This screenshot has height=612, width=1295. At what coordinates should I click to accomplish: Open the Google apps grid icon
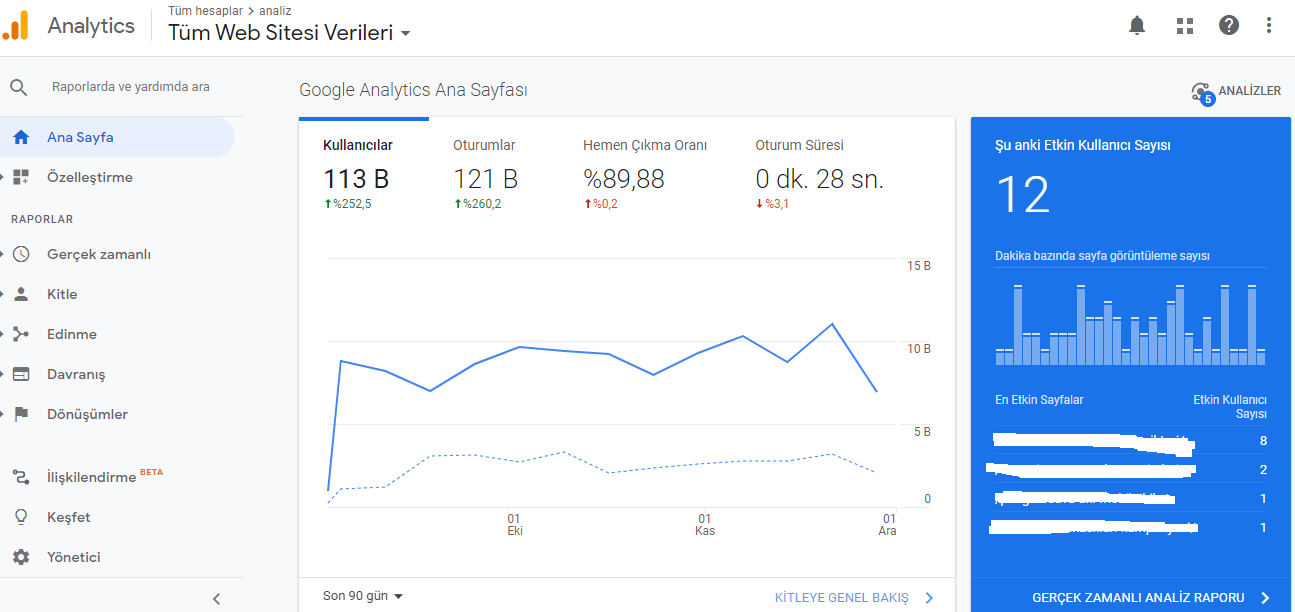(1185, 26)
